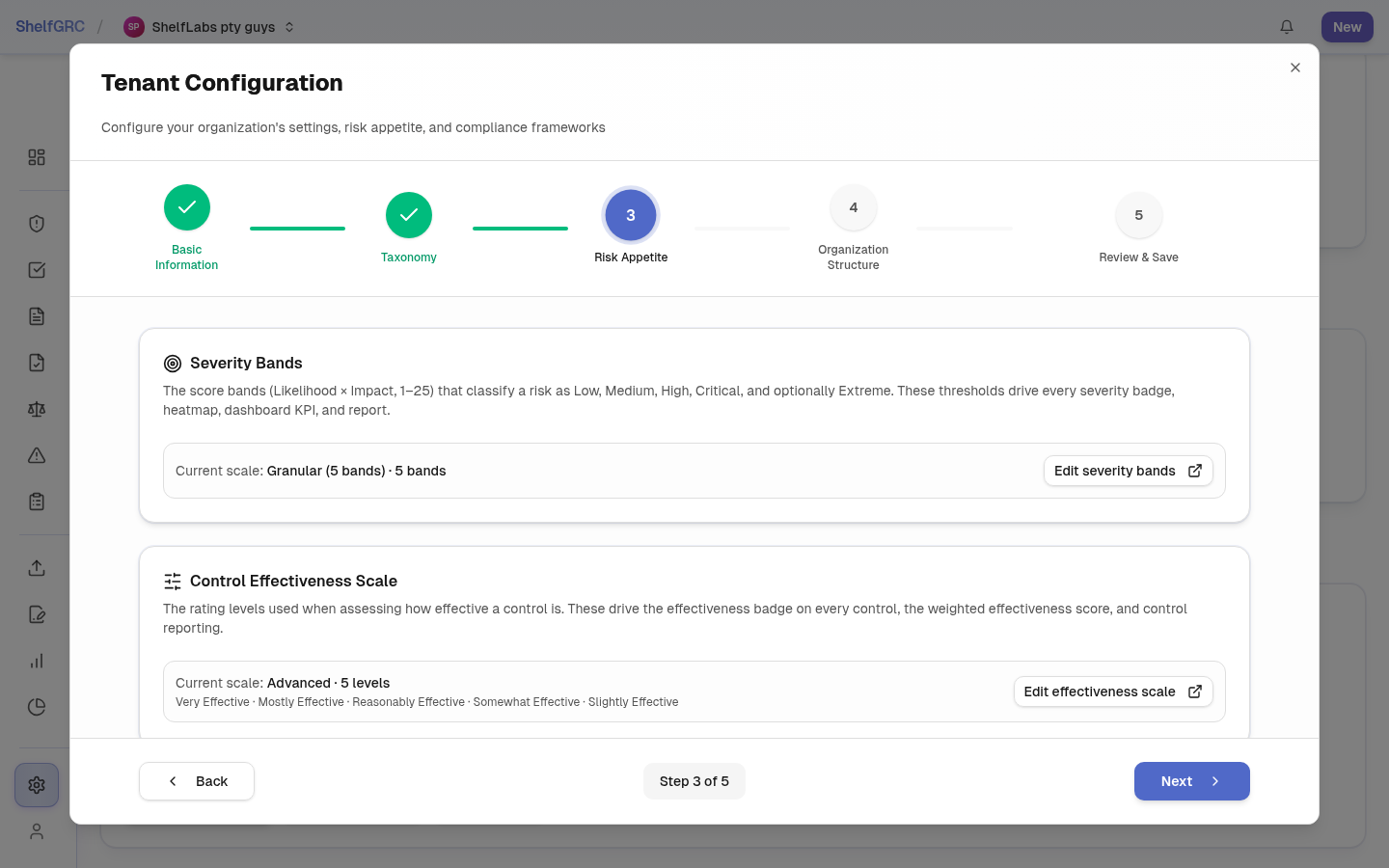The height and width of the screenshot is (868, 1389).
Task: Click the Step 3 of 5 indicator
Action: point(694,781)
